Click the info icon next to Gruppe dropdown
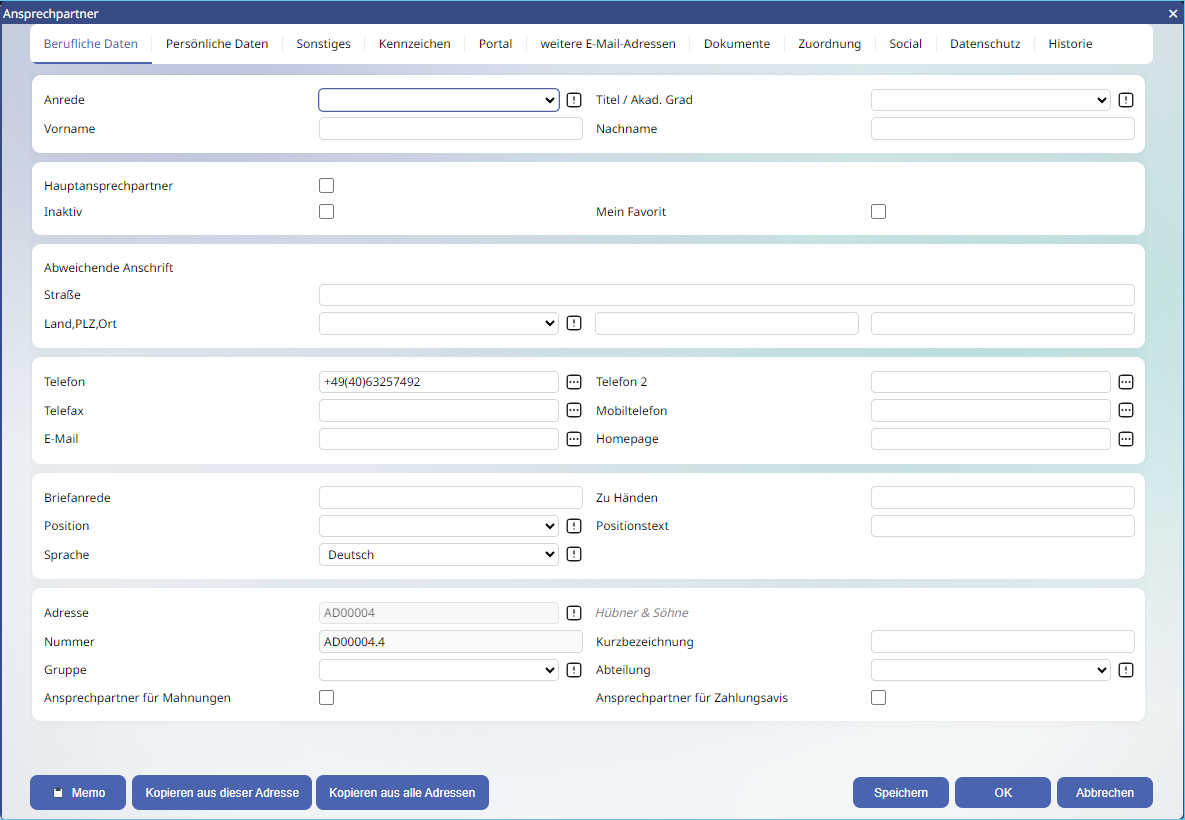 (x=574, y=670)
